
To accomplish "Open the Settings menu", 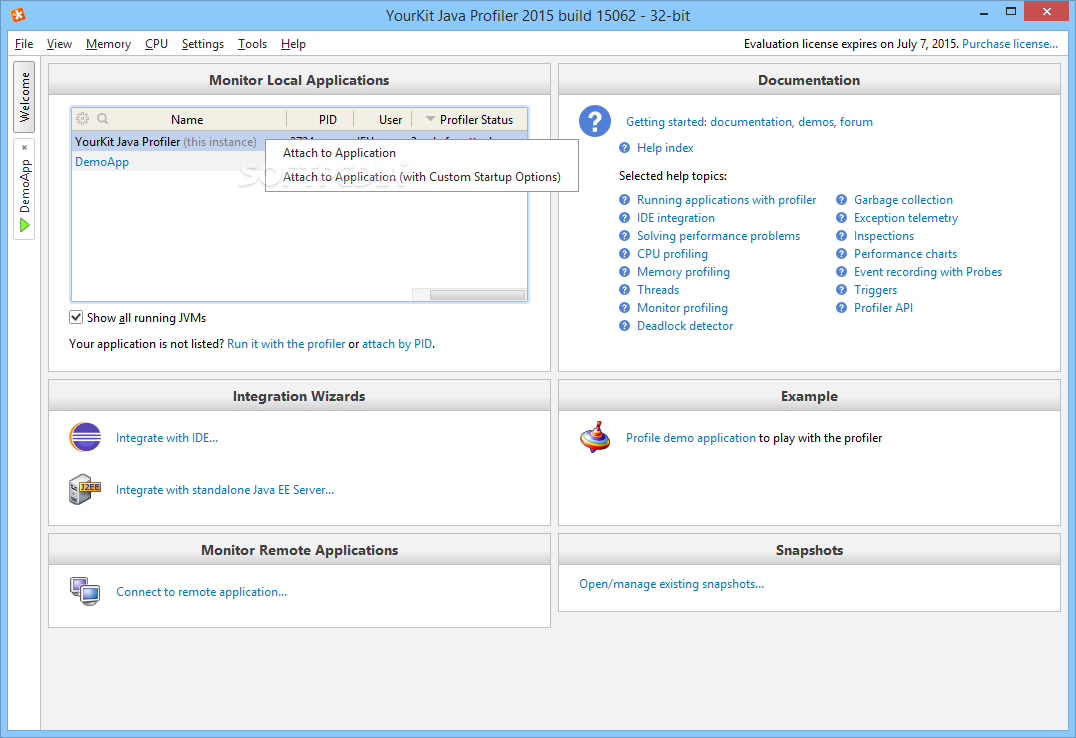I will (202, 44).
